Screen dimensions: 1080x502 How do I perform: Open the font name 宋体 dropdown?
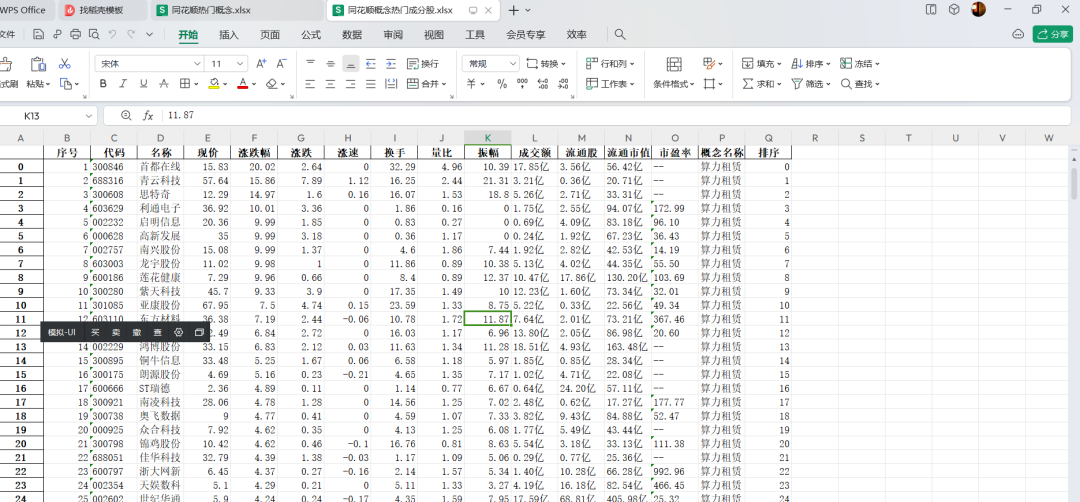pyautogui.click(x=198, y=63)
